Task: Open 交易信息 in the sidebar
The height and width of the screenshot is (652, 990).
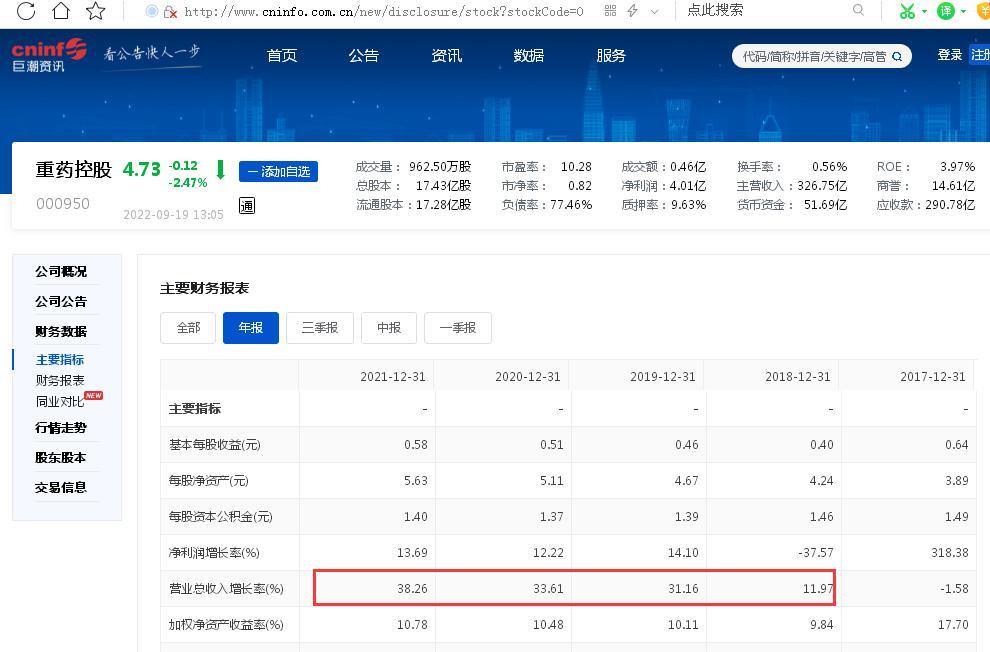Action: pyautogui.click(x=61, y=487)
